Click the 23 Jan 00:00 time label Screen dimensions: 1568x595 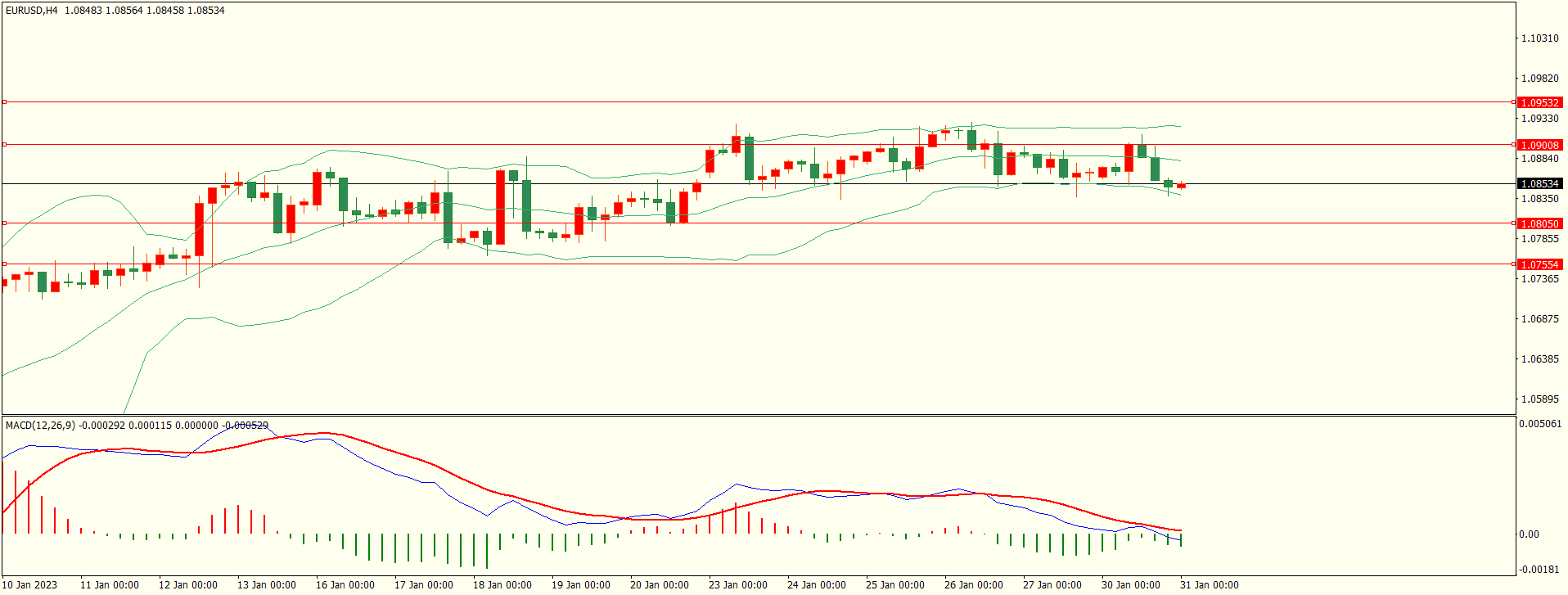click(737, 584)
